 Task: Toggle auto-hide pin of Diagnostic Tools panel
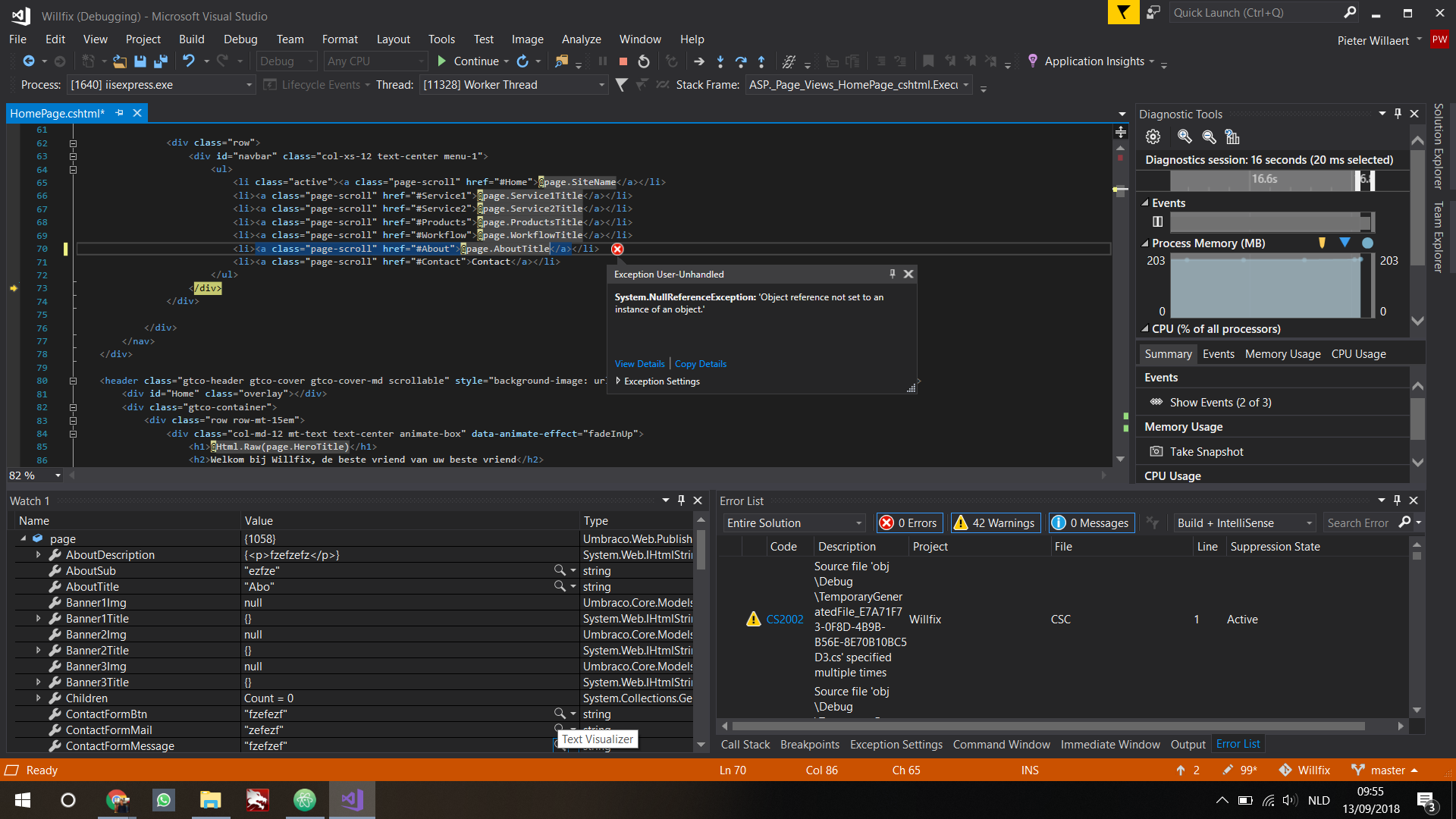pyautogui.click(x=1398, y=114)
